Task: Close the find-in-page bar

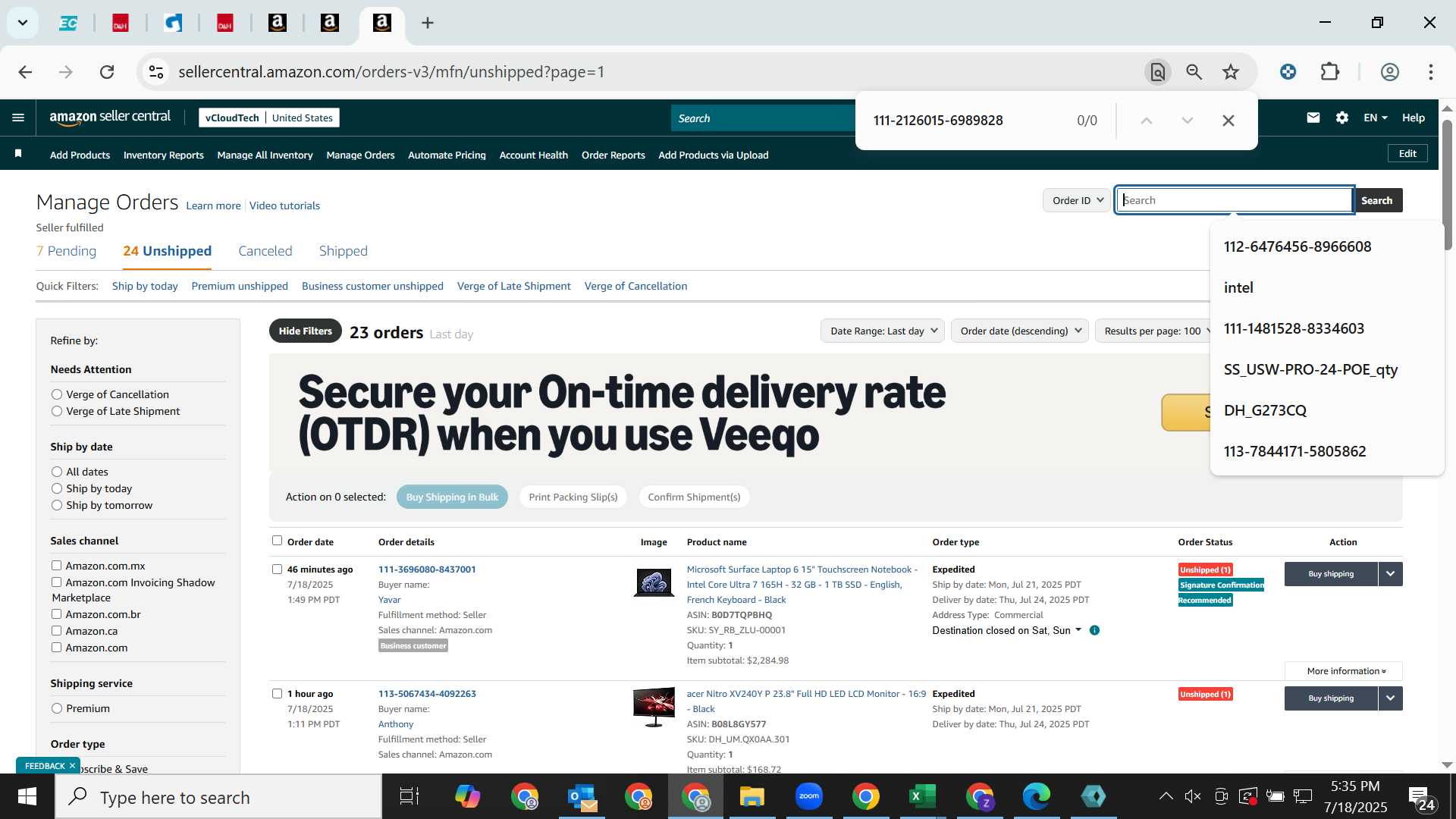Action: [x=1228, y=121]
